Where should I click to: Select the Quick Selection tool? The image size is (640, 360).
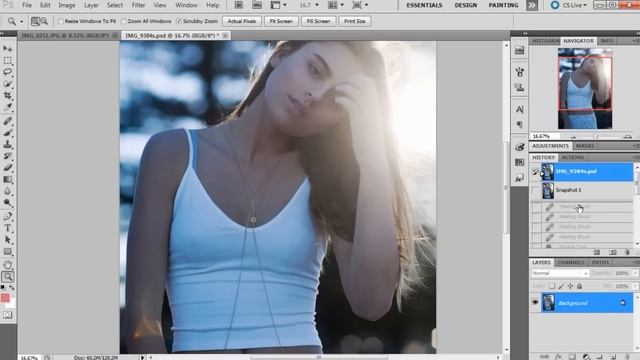coord(8,84)
